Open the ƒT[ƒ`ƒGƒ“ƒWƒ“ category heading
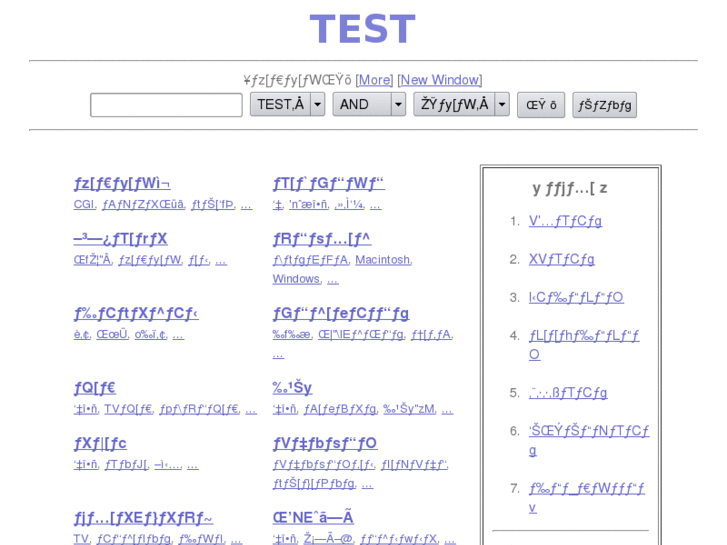 click(x=329, y=184)
